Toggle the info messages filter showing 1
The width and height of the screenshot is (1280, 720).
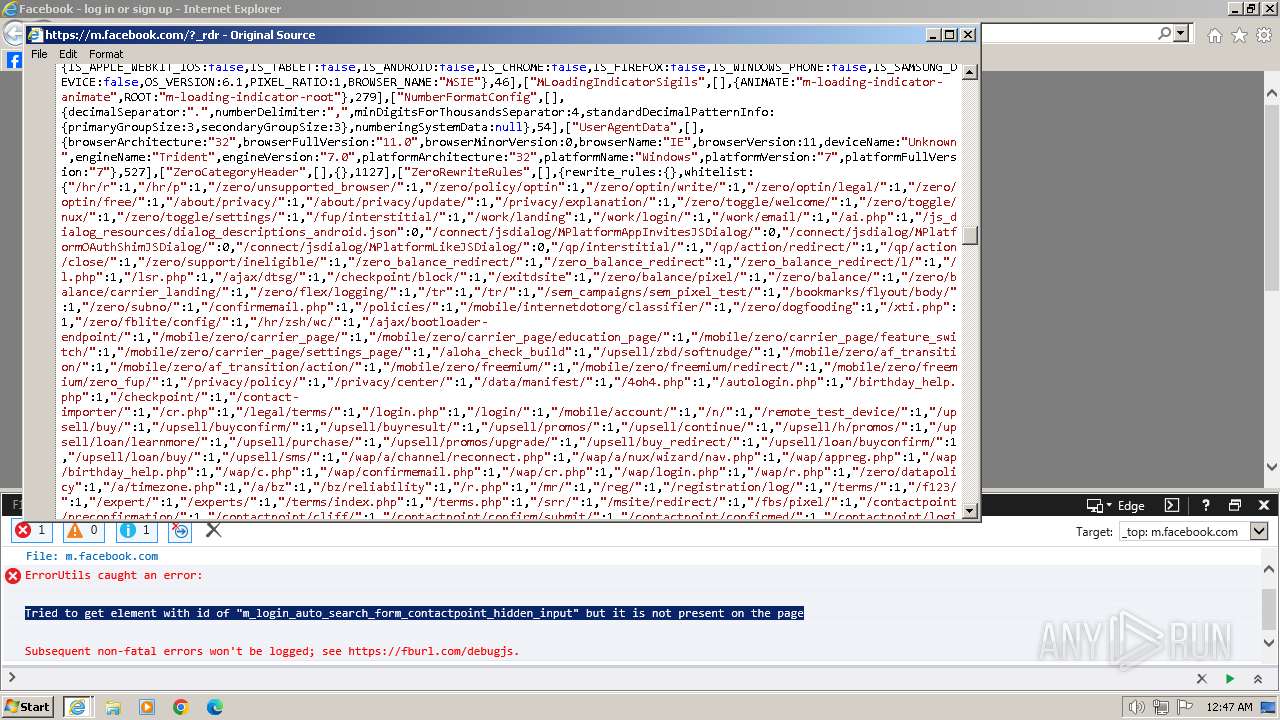[136, 530]
